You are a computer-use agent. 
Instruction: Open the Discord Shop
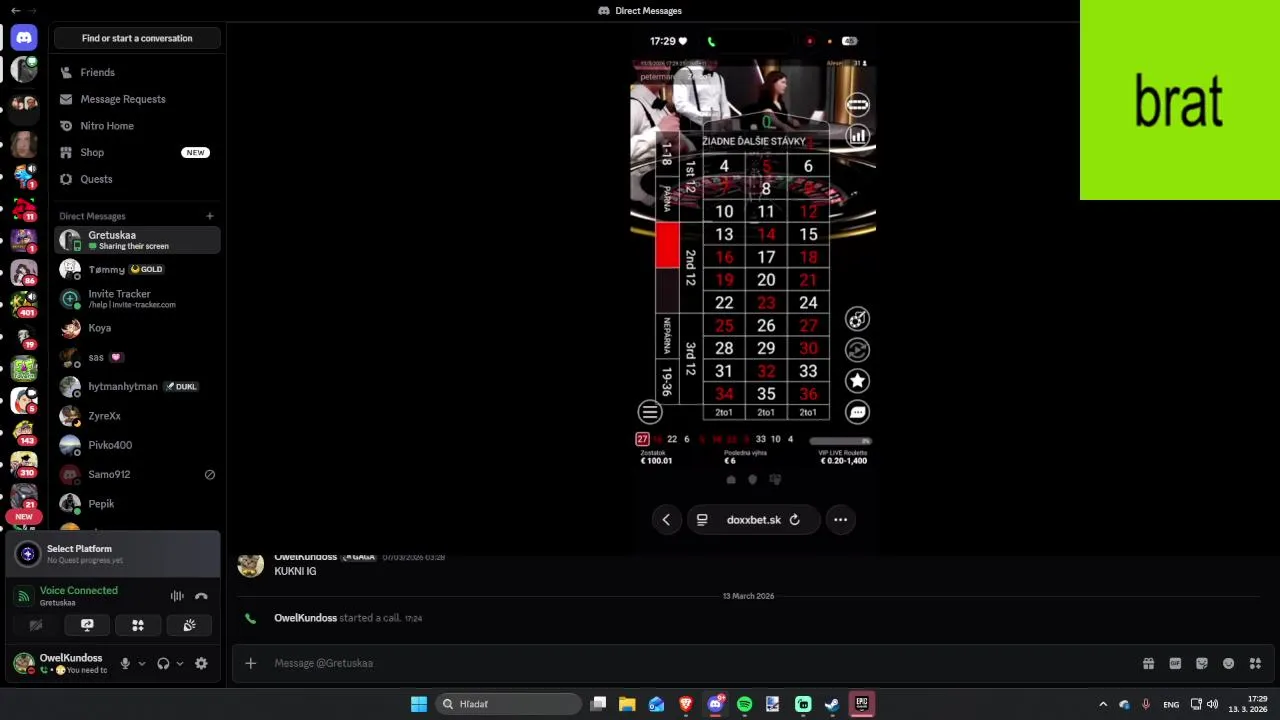click(137, 152)
